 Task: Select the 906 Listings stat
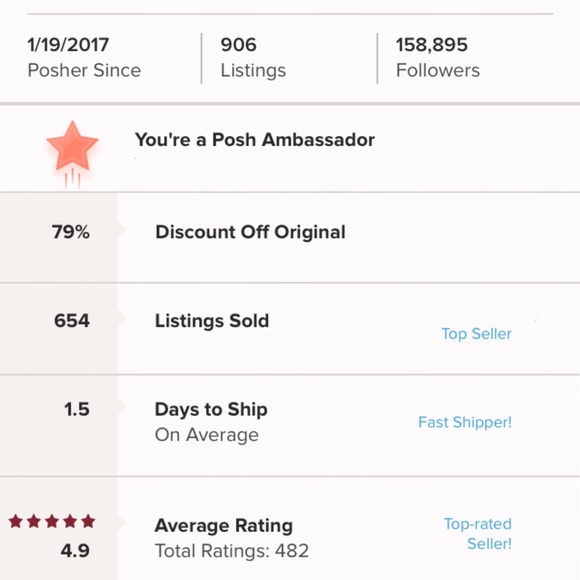coord(253,57)
